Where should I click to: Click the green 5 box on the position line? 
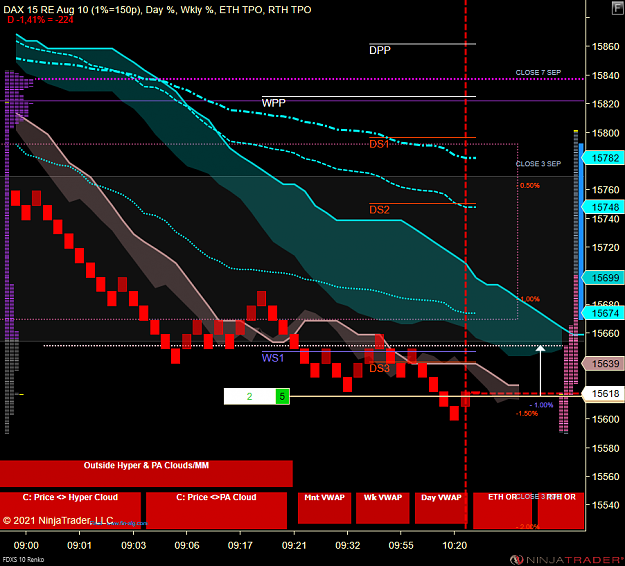pyautogui.click(x=282, y=397)
